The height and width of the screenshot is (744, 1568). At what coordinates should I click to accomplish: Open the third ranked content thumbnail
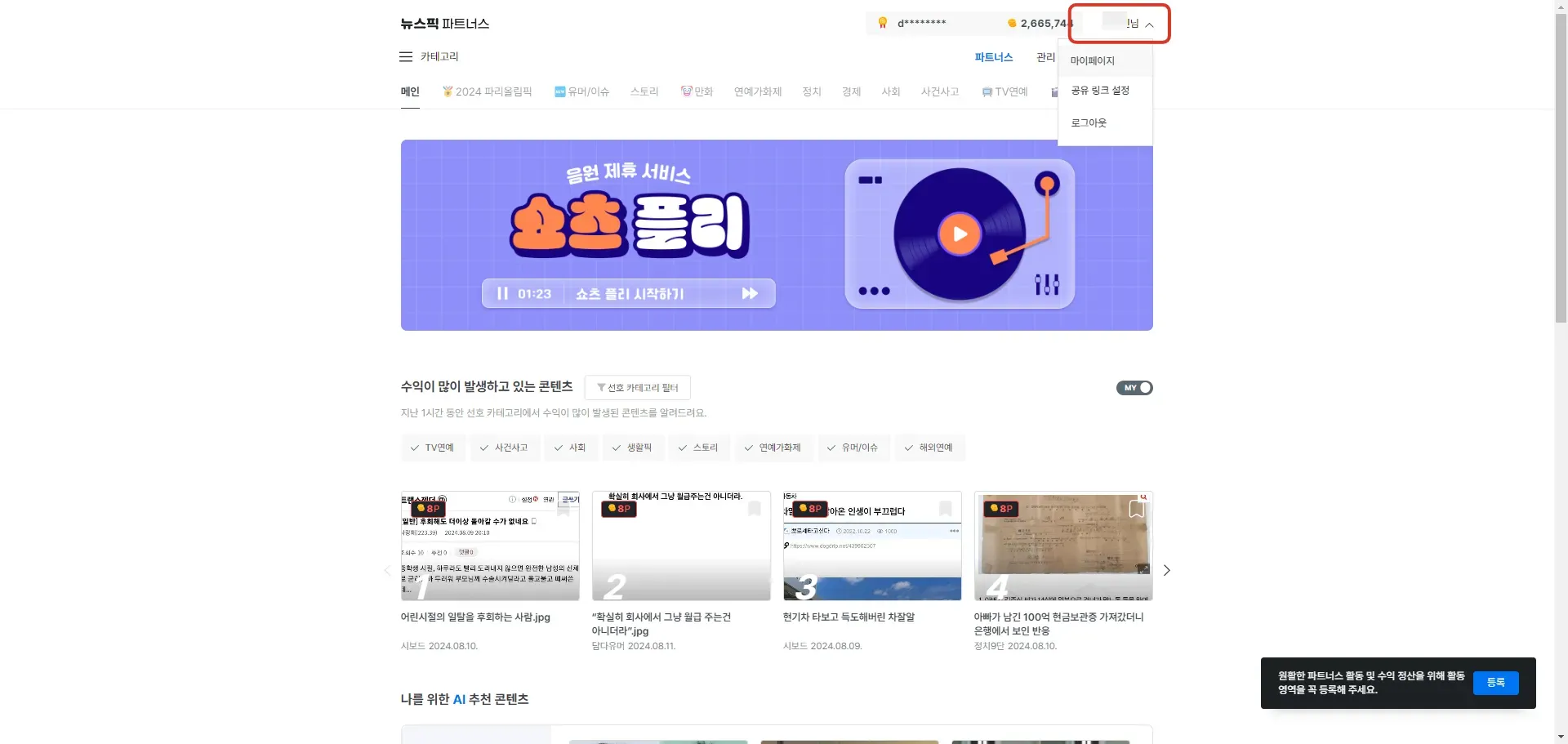coord(871,546)
